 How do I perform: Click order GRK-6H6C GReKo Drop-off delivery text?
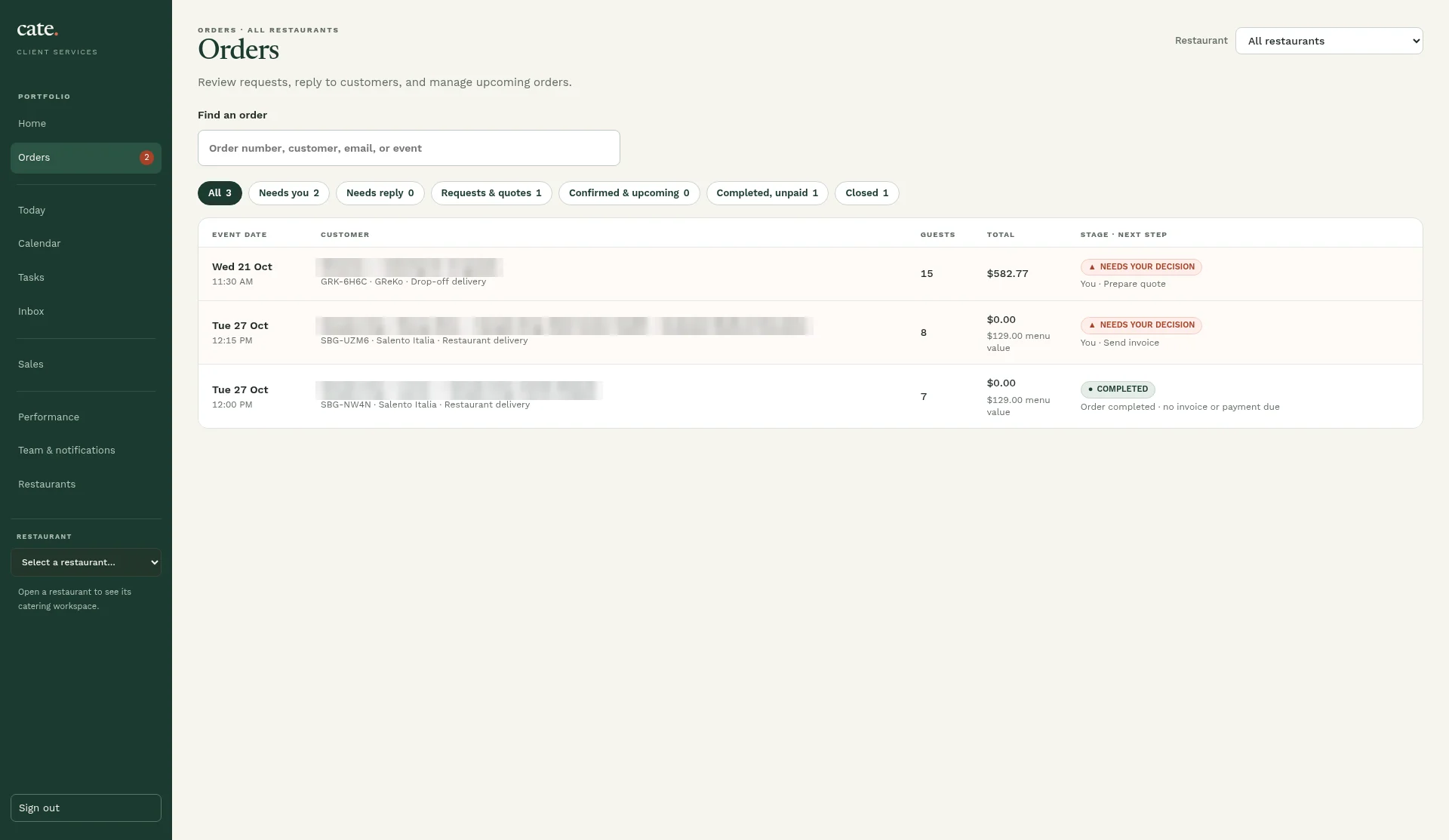(x=403, y=282)
